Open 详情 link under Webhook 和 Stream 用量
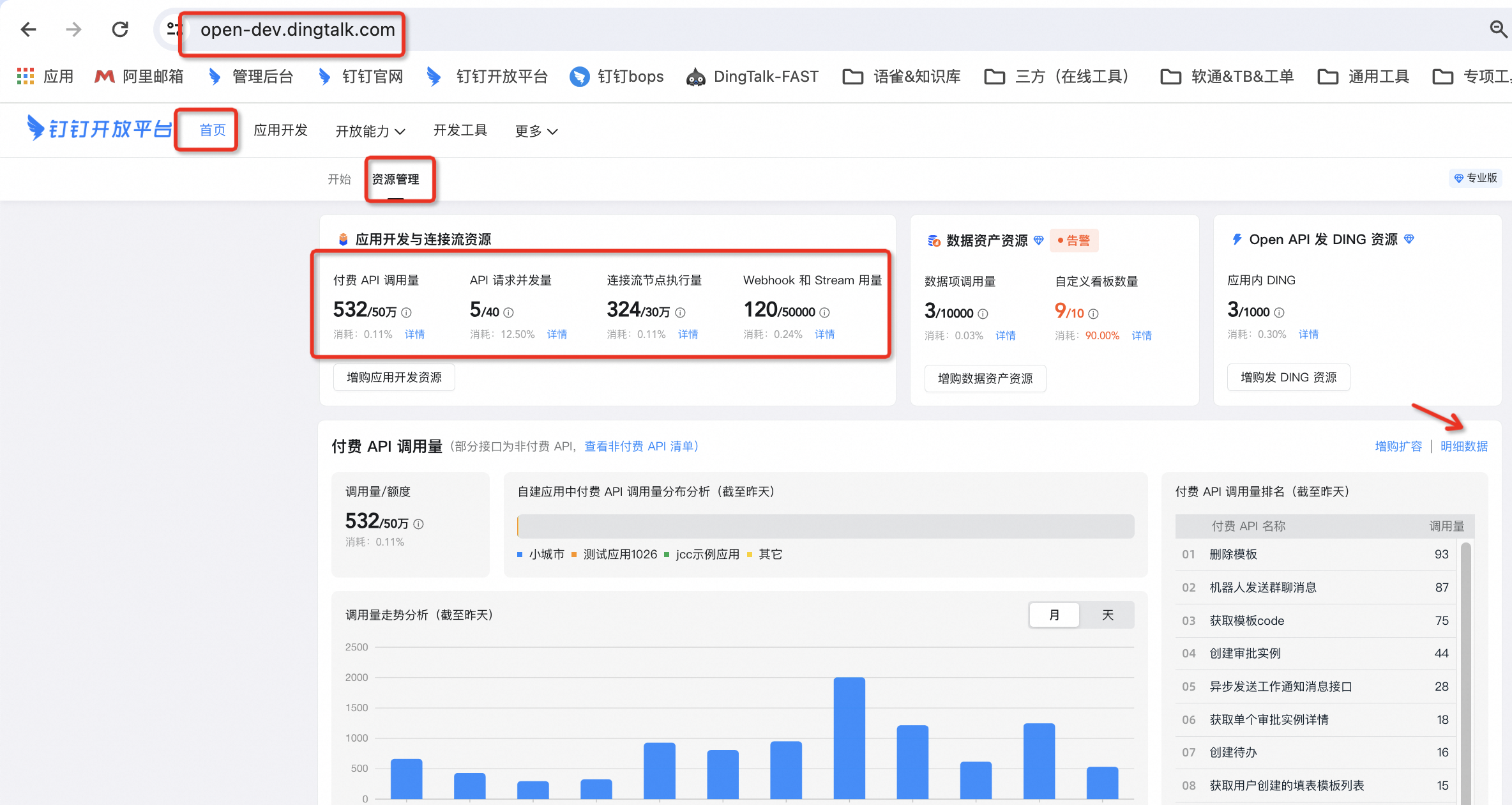 pos(824,334)
